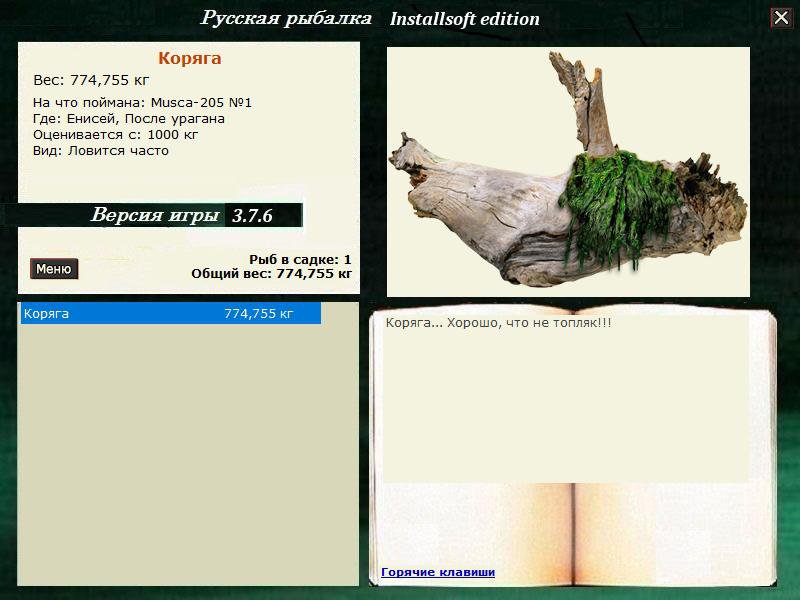The image size is (800, 600).
Task: Click the Общий вес total line
Action: coord(271,273)
